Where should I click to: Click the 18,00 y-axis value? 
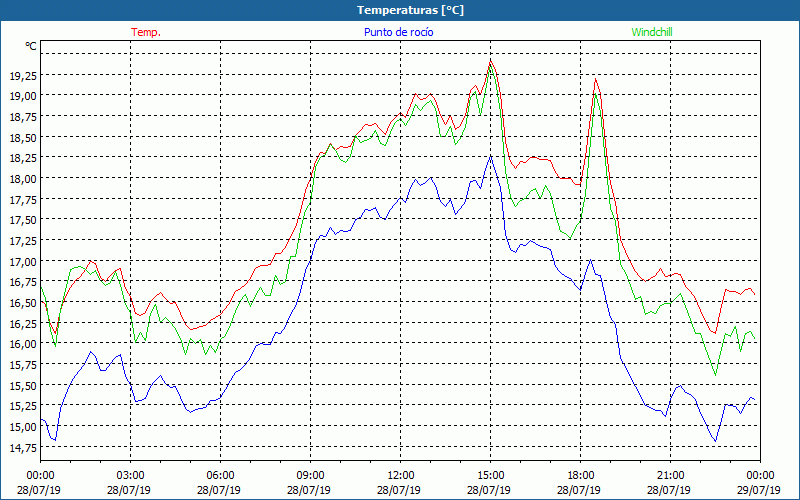[x=23, y=179]
